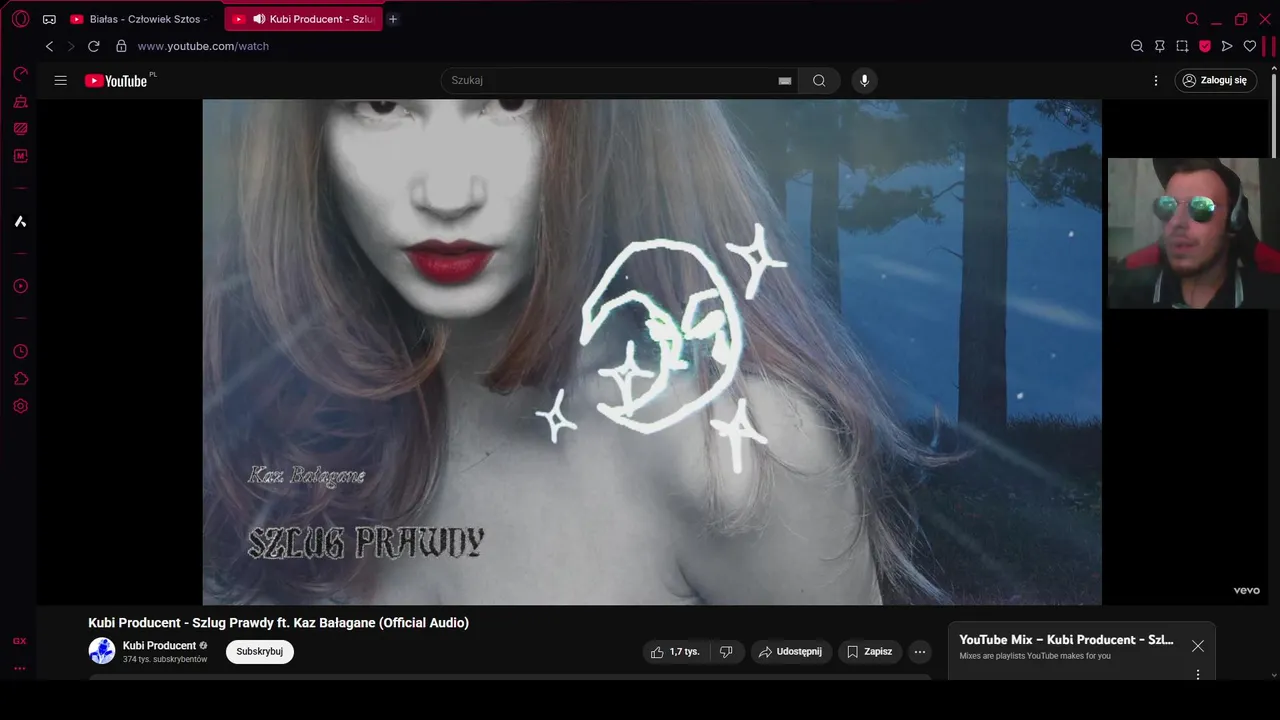The image size is (1280, 720).
Task: Open the striped square sidebar icon
Action: pos(20,129)
